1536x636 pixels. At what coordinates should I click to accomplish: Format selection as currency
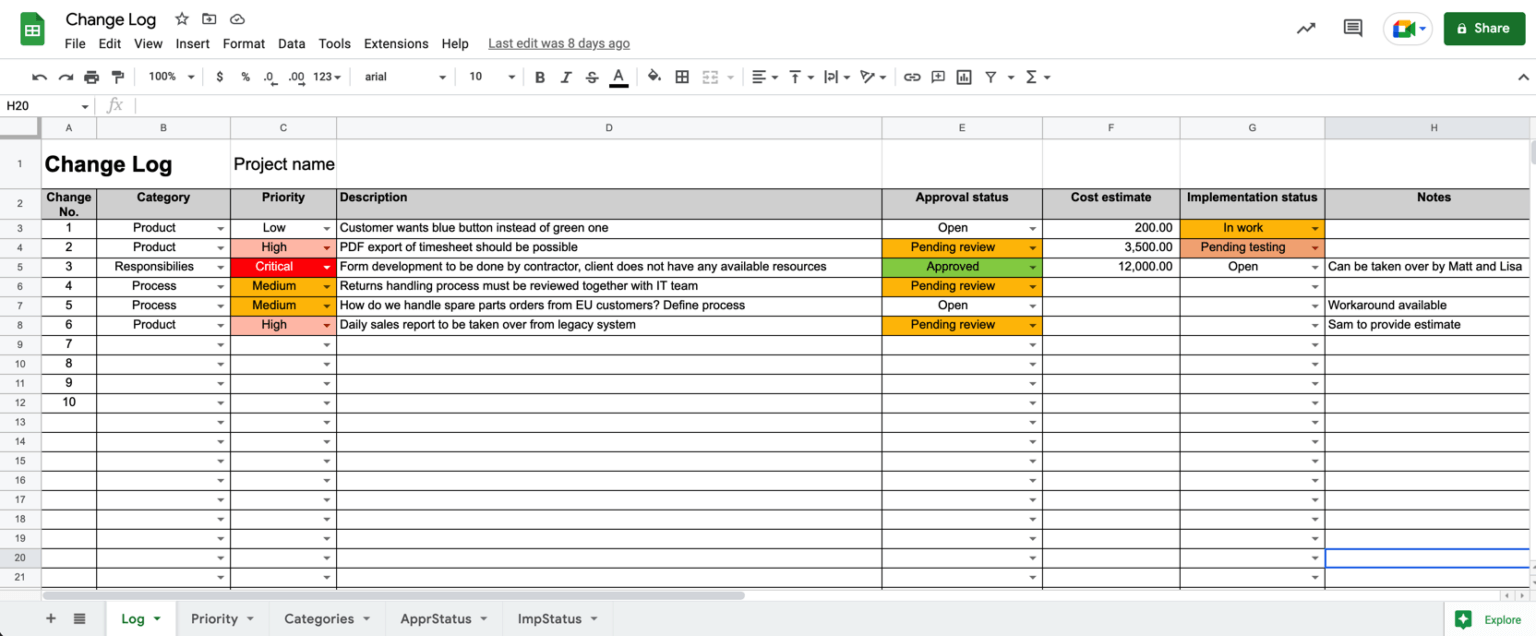[x=219, y=76]
